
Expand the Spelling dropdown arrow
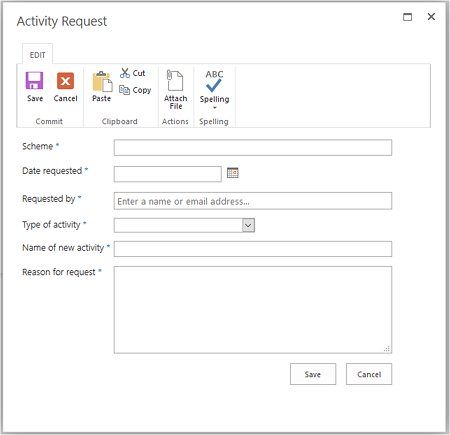tap(215, 107)
